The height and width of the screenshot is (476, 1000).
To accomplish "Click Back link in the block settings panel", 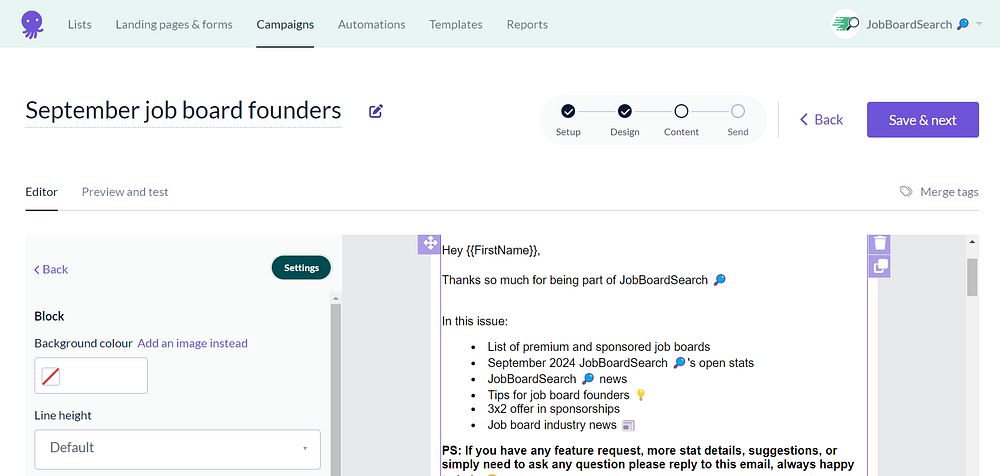I will [x=51, y=269].
